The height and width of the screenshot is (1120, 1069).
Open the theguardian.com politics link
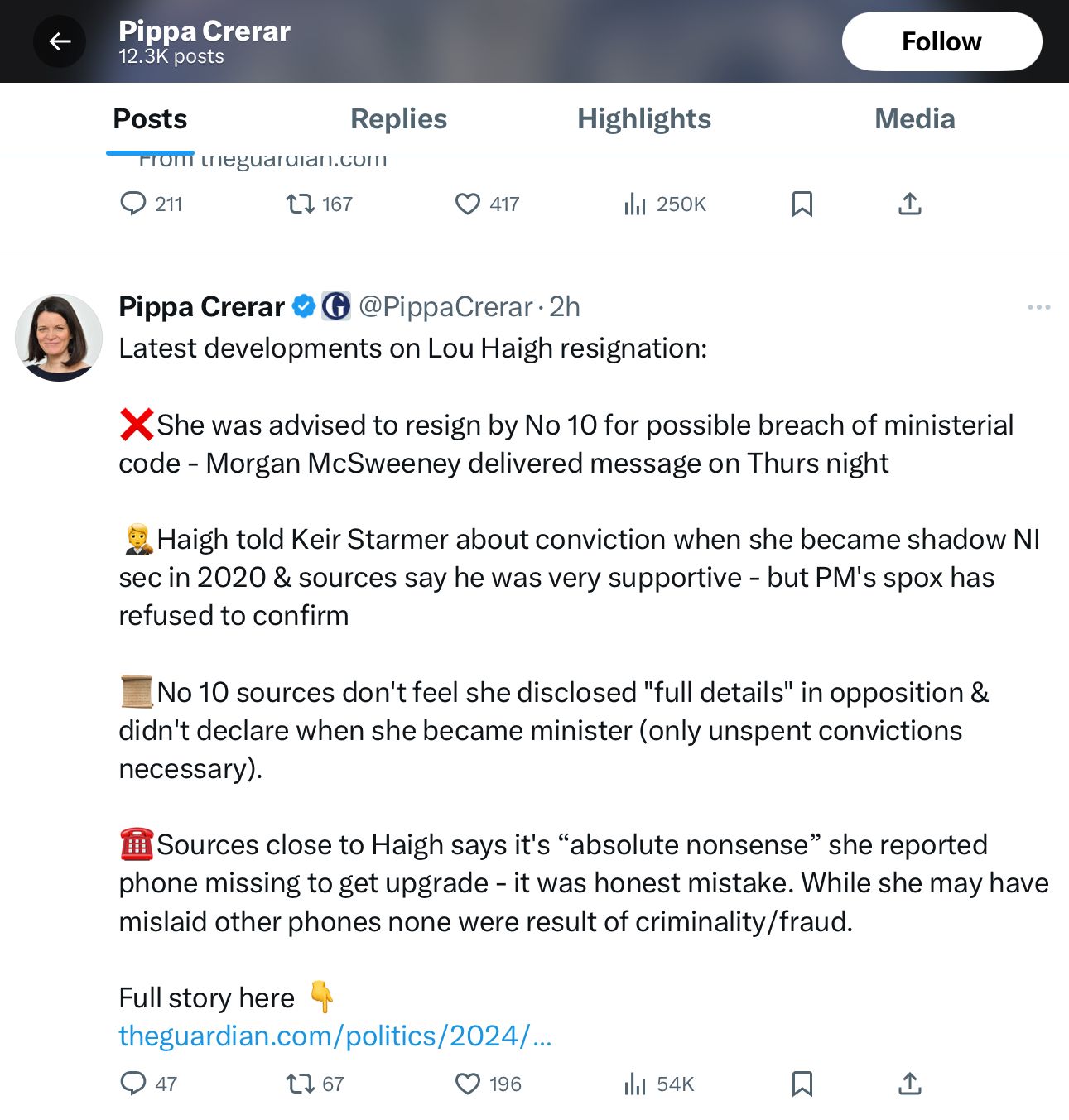[335, 1036]
